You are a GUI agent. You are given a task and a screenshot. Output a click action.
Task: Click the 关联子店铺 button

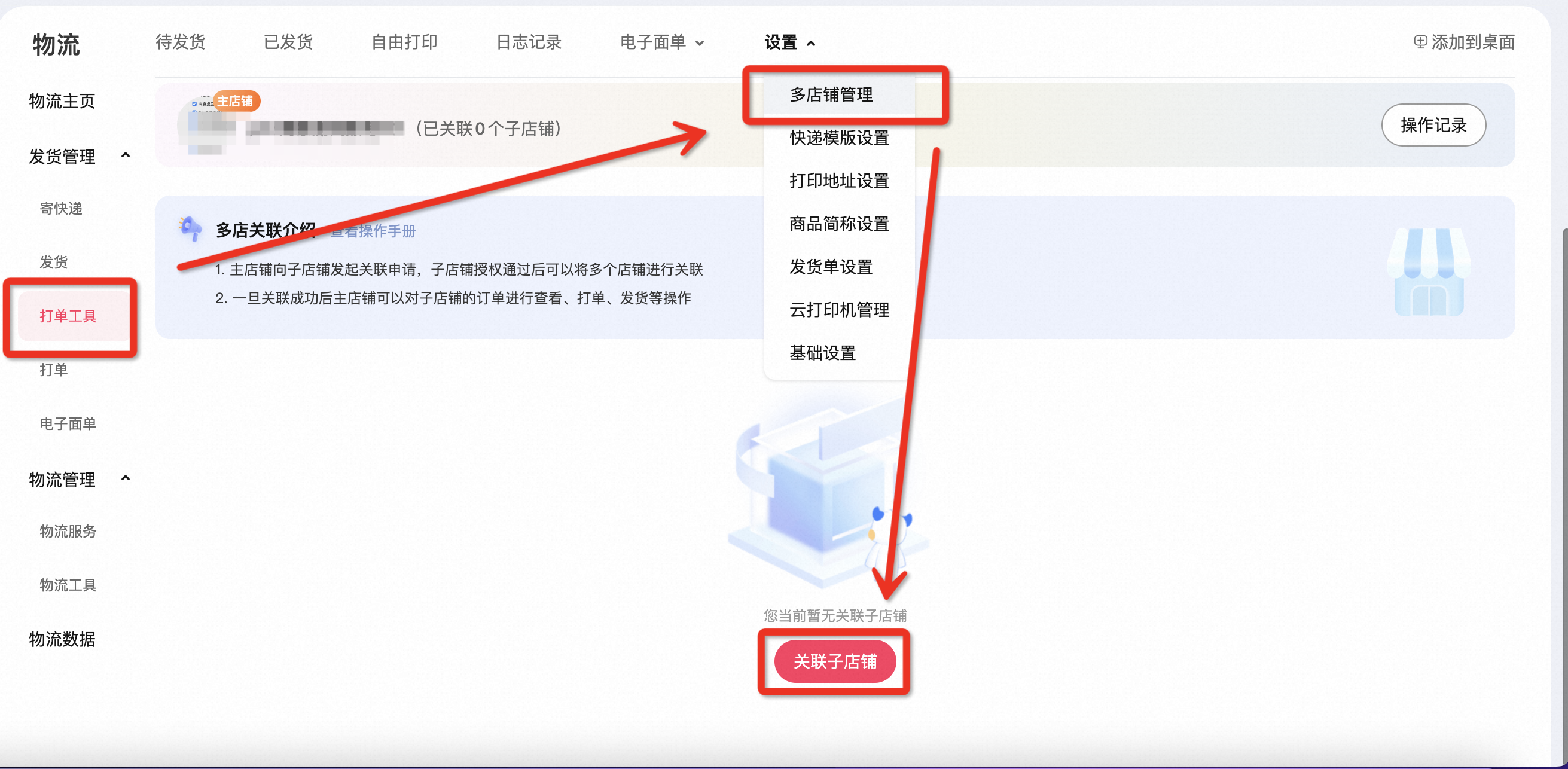click(834, 661)
